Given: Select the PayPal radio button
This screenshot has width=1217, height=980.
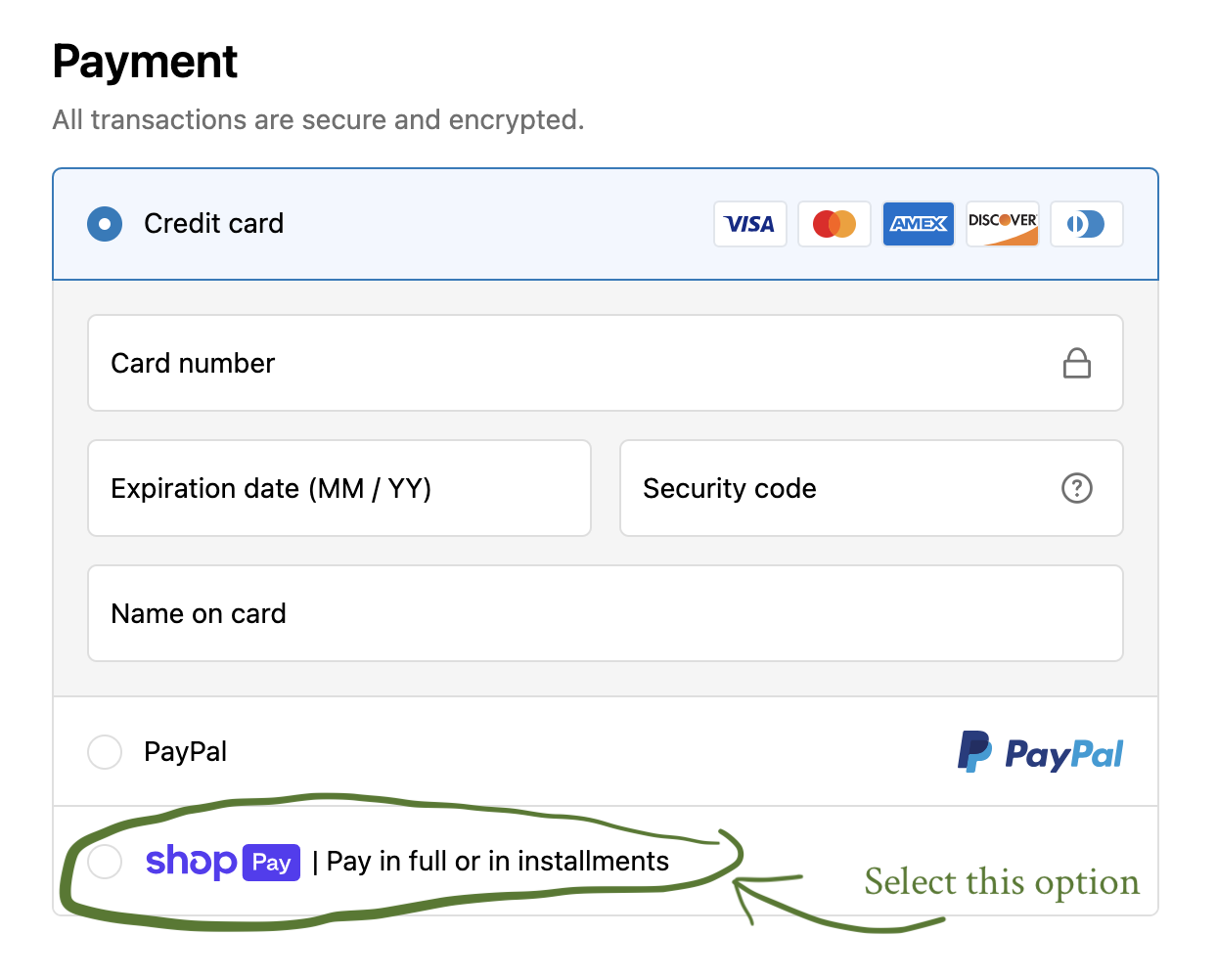Looking at the screenshot, I should coord(105,752).
